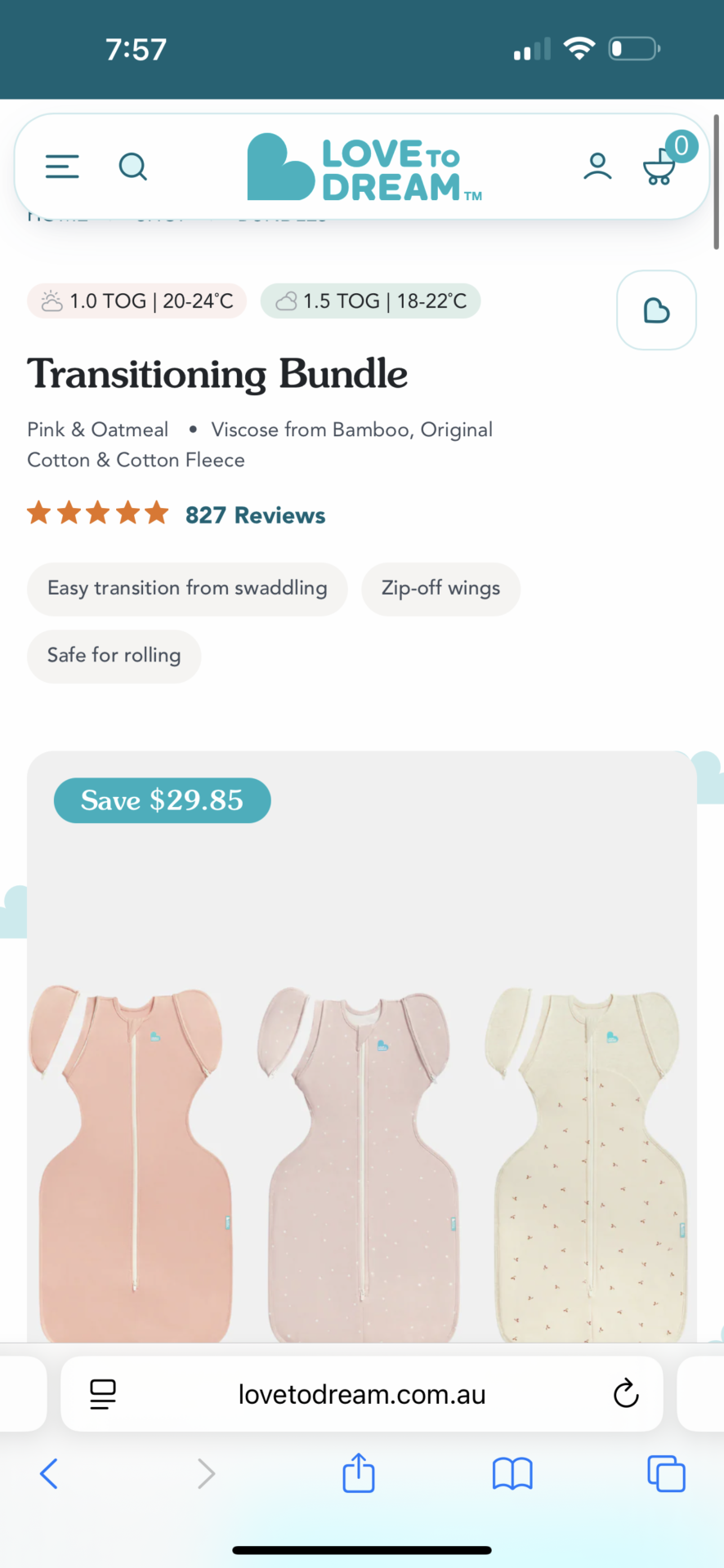This screenshot has height=1568, width=724.
Task: Select the Safe for rolling tag
Action: (x=114, y=656)
